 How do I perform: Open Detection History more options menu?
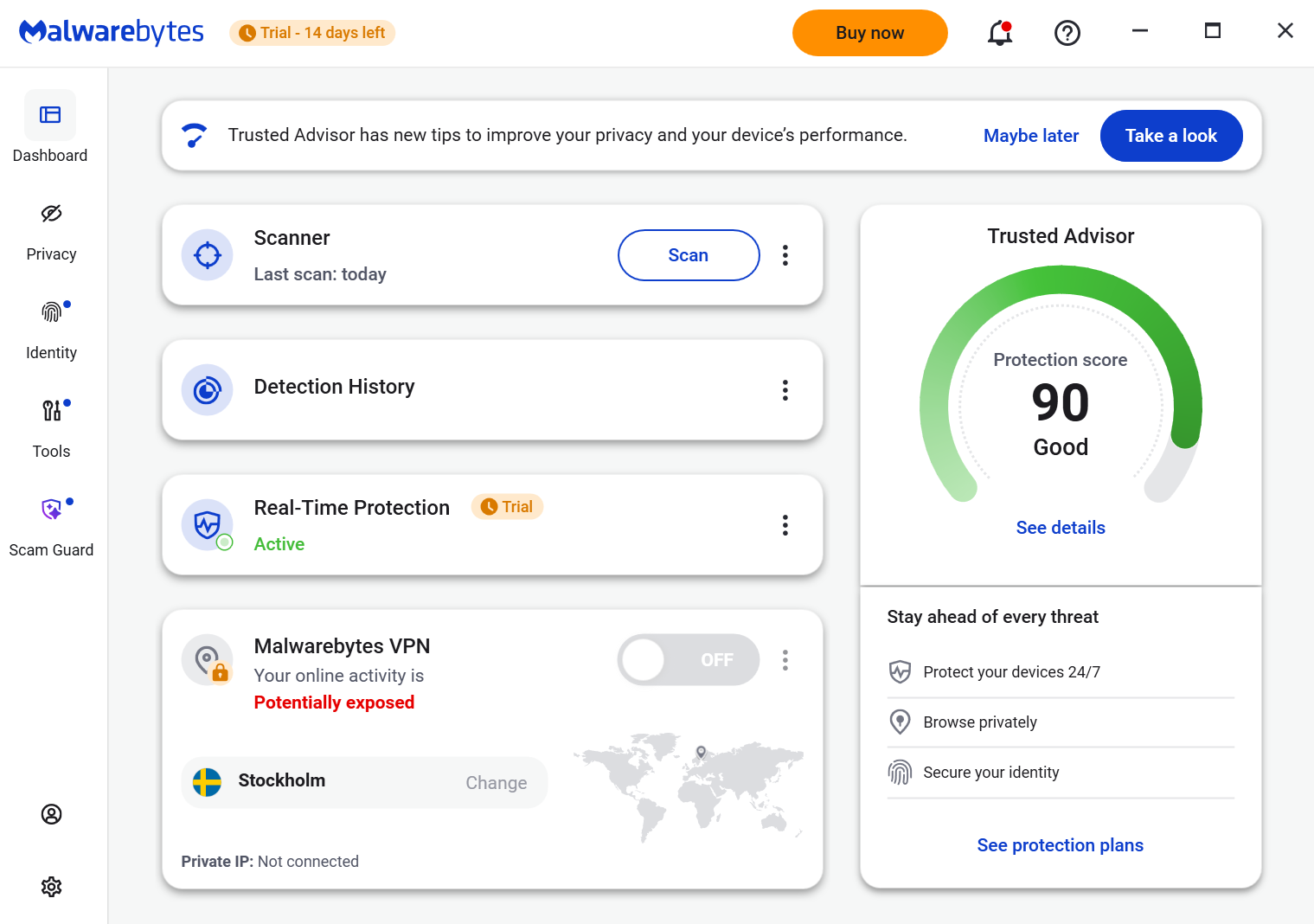[x=785, y=390]
